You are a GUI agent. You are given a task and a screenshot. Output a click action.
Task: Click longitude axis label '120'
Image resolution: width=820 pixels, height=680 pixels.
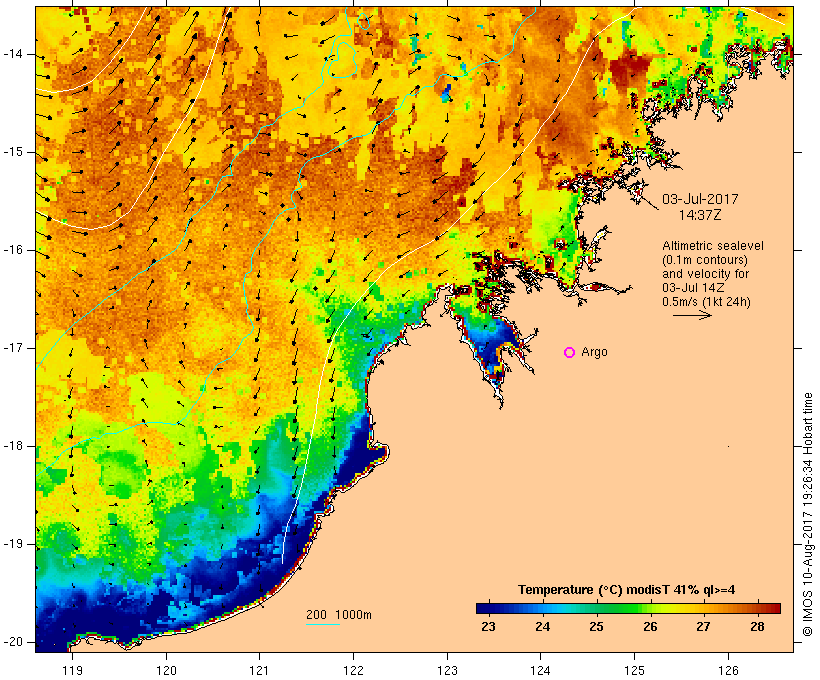point(166,671)
